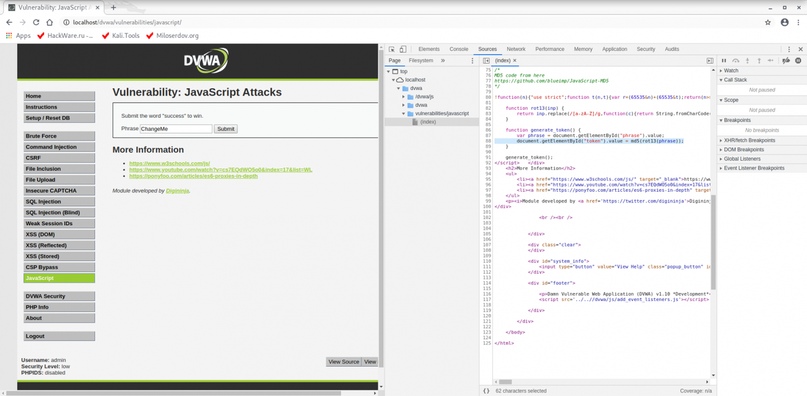This screenshot has height=396, width=807.
Task: Step into next function call
Action: [x=747, y=60]
